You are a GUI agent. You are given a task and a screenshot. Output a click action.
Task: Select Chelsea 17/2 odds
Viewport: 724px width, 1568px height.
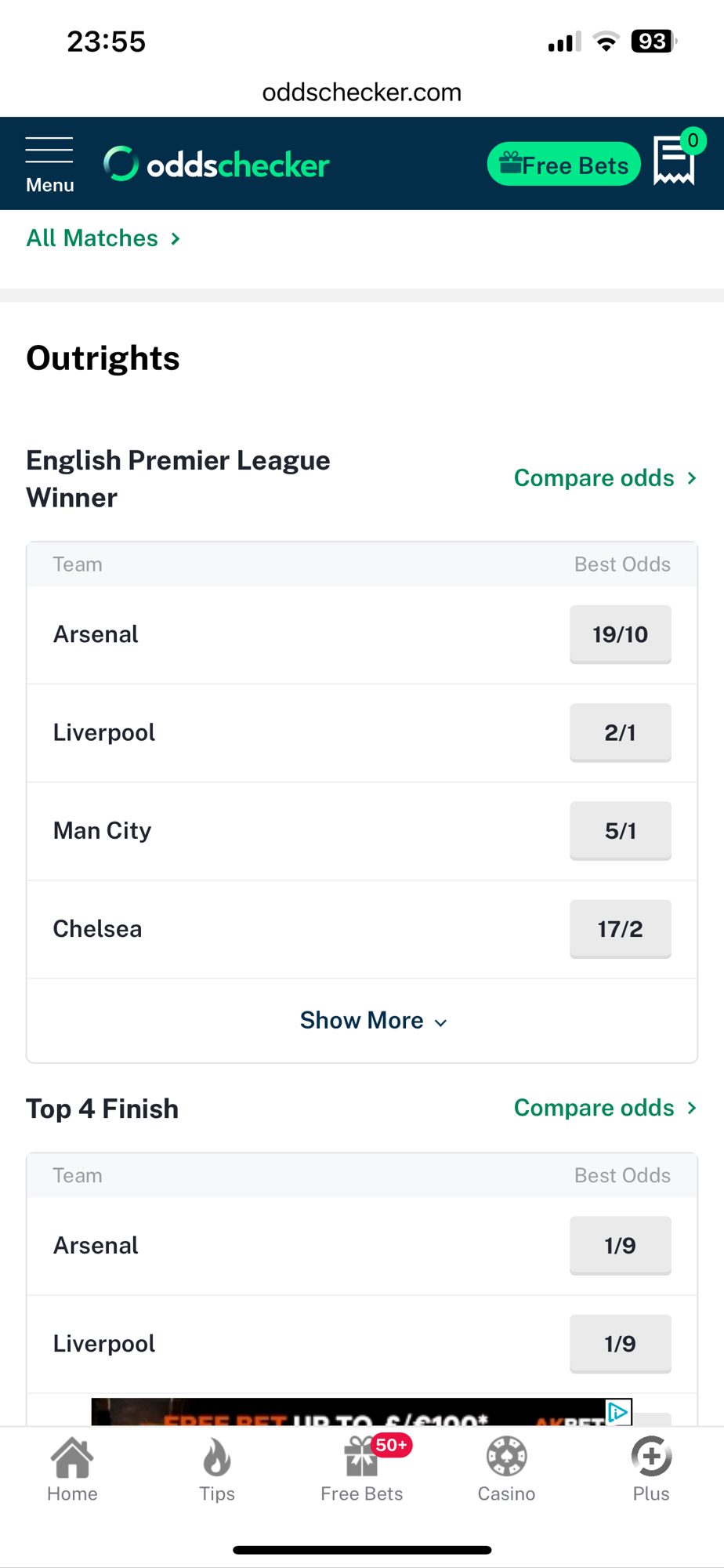(620, 929)
